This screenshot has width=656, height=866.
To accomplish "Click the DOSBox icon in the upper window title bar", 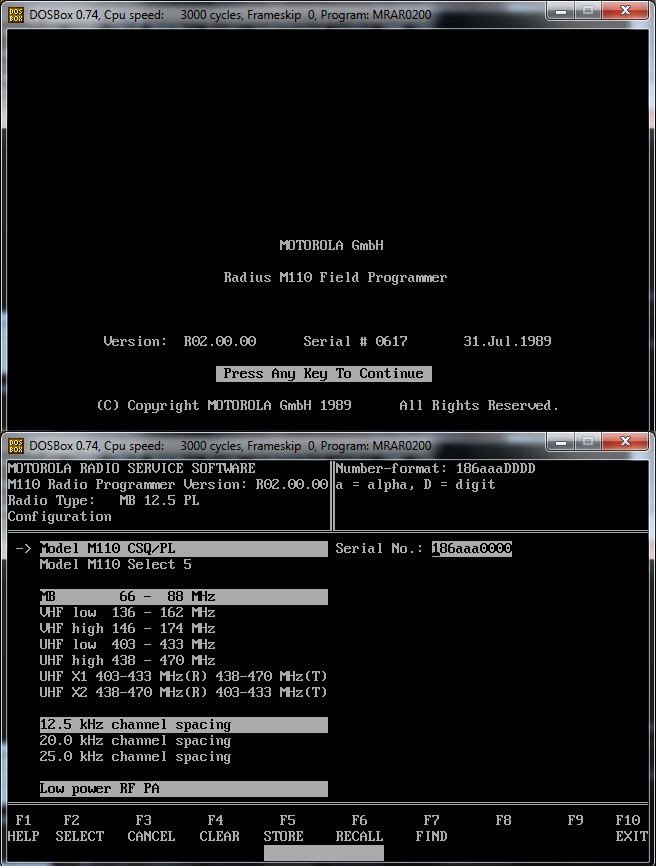I will click(x=15, y=12).
